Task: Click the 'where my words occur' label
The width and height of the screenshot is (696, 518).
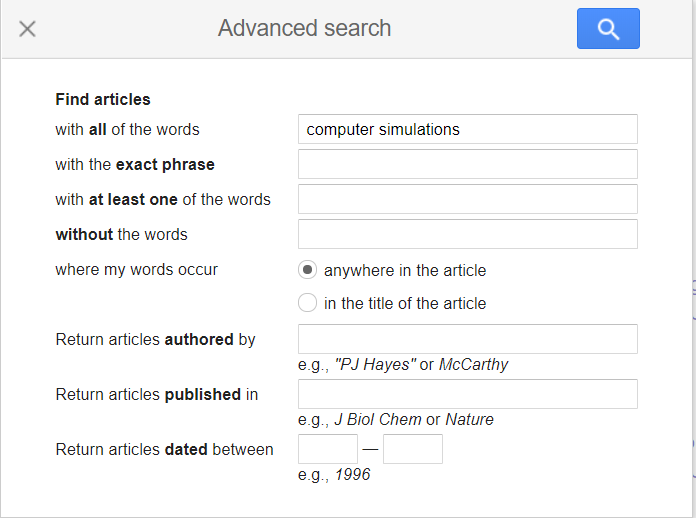Action: [x=136, y=269]
